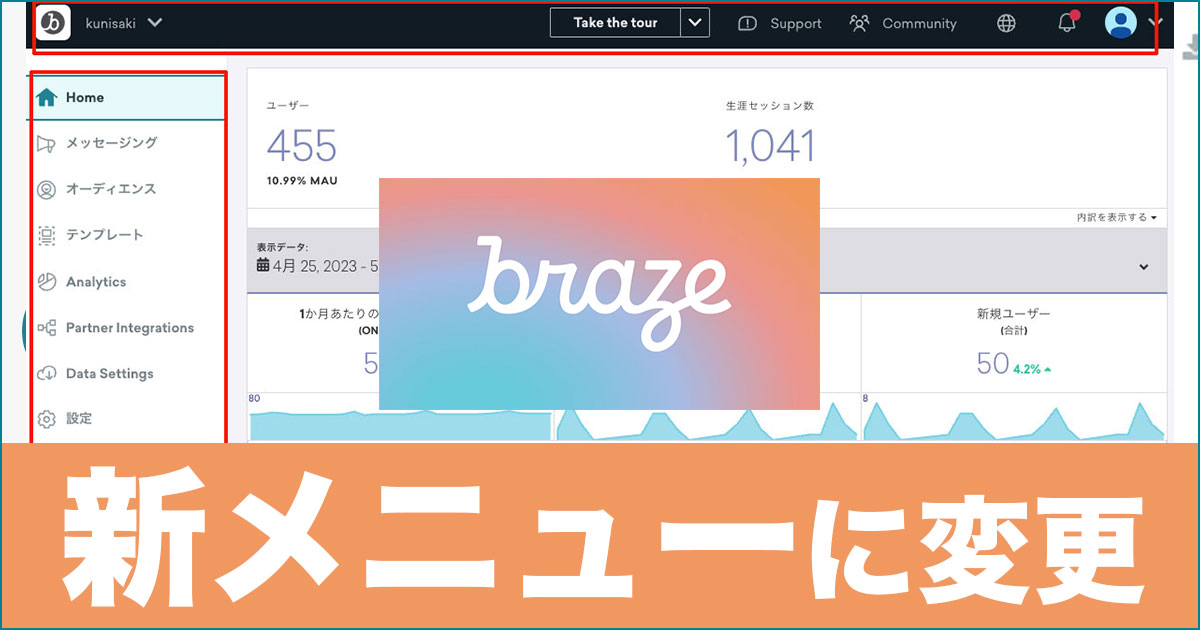Open the Take the tour dropdown arrow
This screenshot has width=1200, height=630.
coord(697,22)
